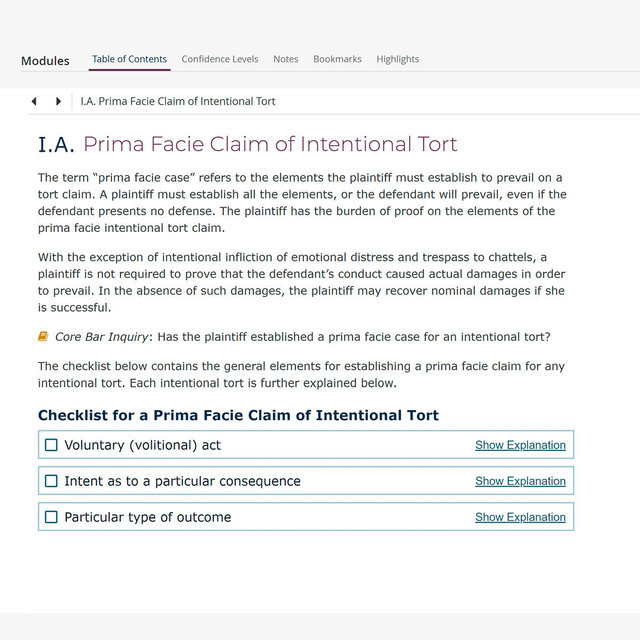Show Explanation for Voluntary (volitional) act
The height and width of the screenshot is (640, 640).
point(520,445)
